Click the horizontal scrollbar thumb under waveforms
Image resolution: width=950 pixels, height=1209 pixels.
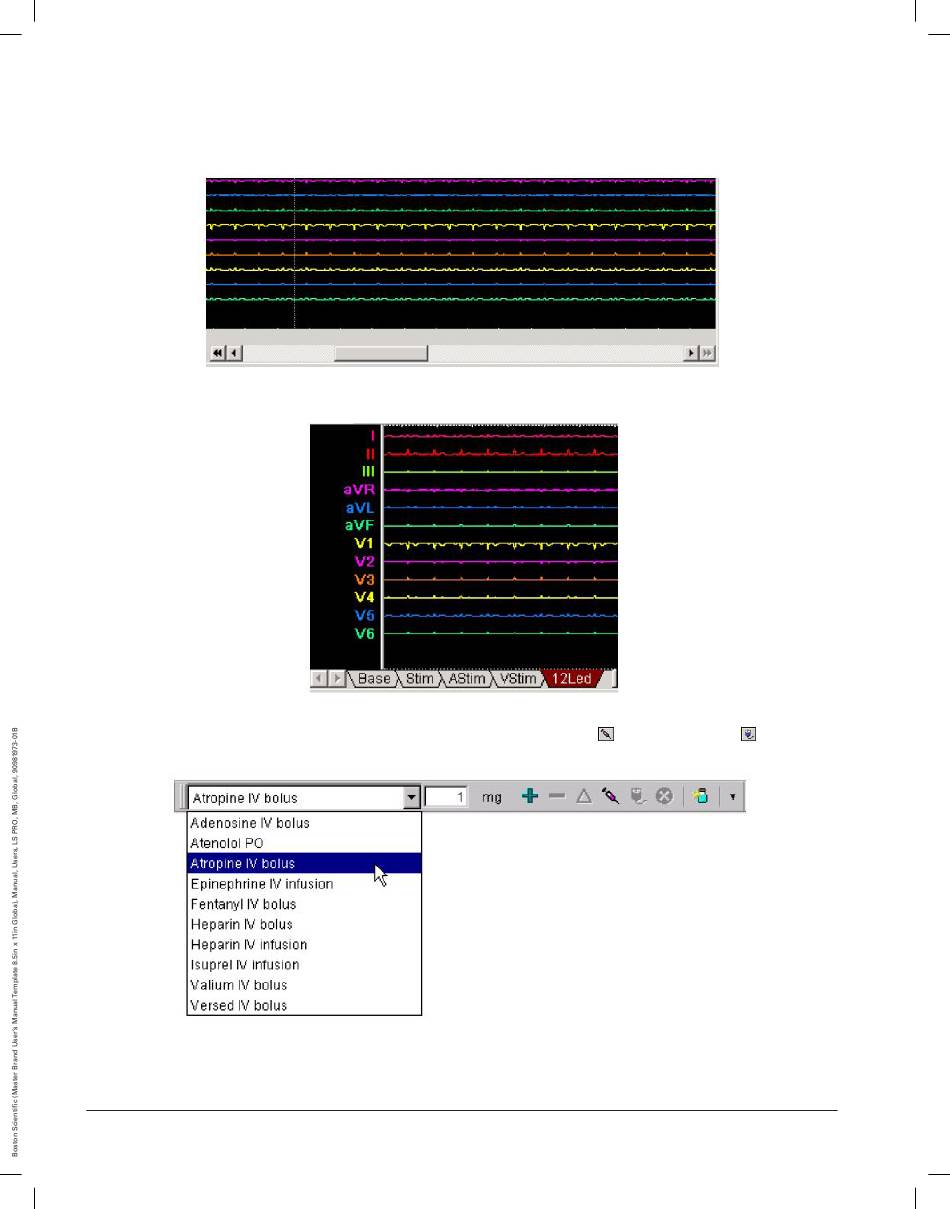(380, 354)
